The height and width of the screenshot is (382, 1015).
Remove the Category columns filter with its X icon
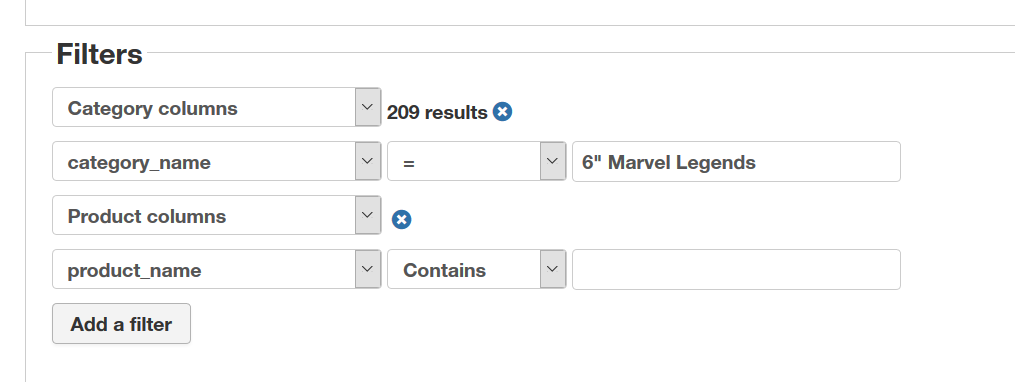(x=502, y=112)
